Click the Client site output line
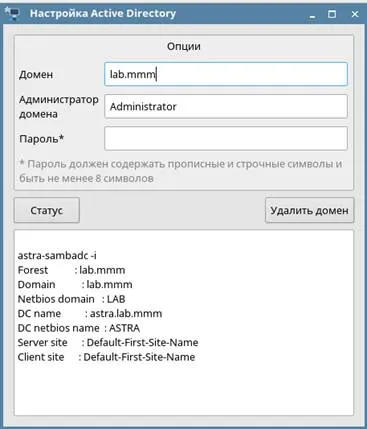The width and height of the screenshot is (367, 429). (x=106, y=357)
